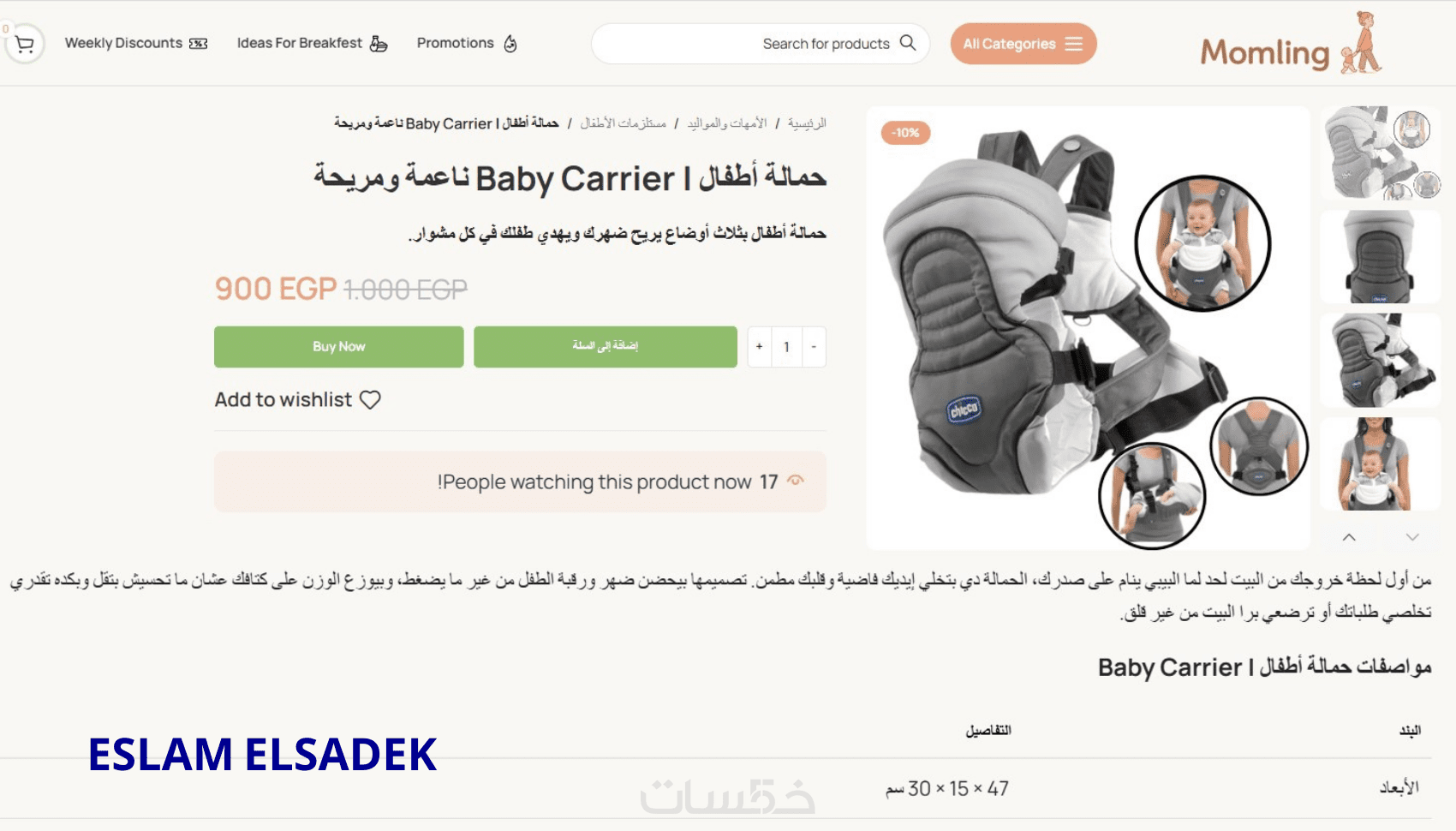Open the All Categories dropdown
Viewport: 1456px width, 831px height.
tap(1023, 44)
